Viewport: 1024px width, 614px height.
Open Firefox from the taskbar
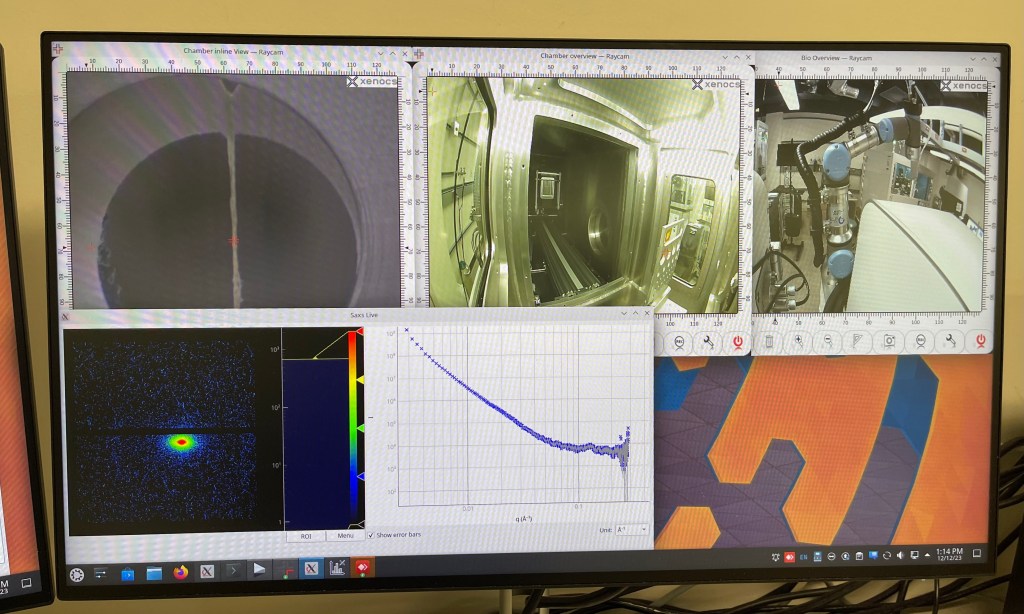181,573
